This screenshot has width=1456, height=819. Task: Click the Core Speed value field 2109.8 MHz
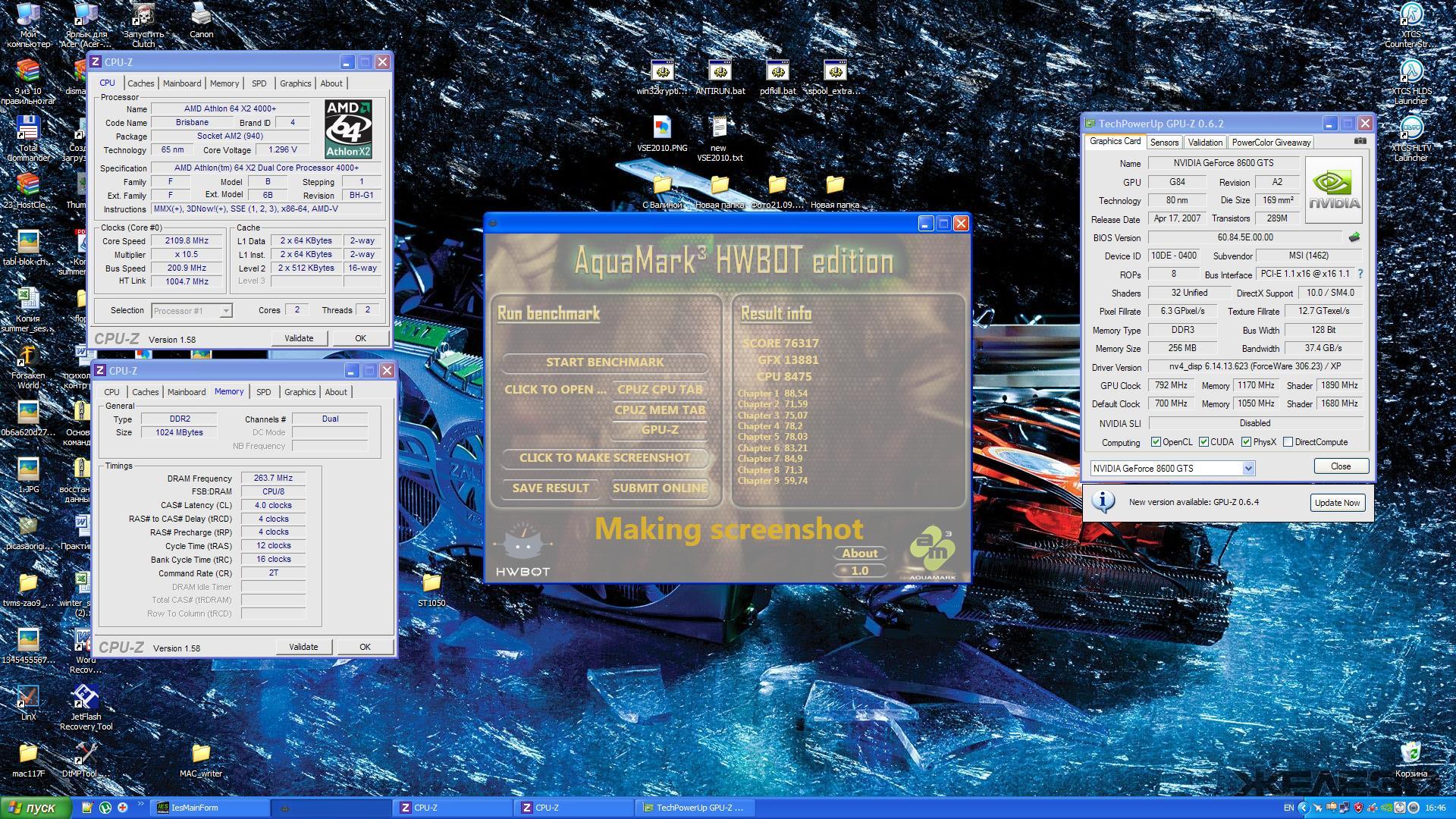187,240
